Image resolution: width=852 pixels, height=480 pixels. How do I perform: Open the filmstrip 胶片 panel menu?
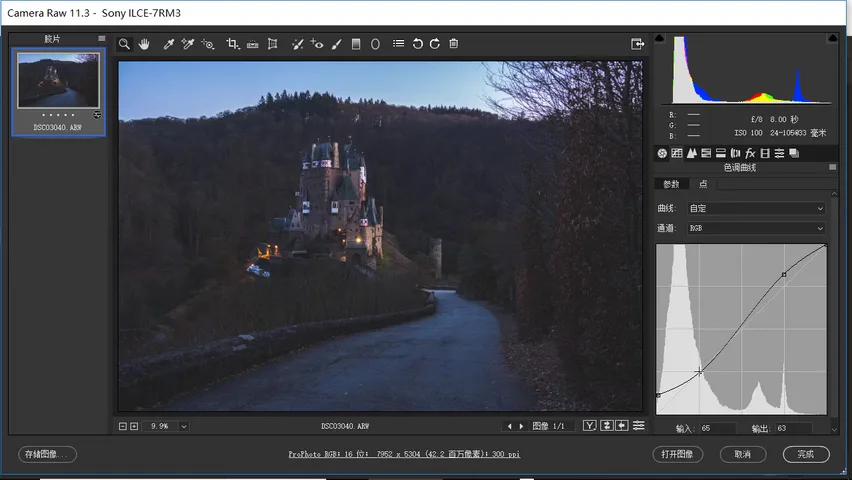[102, 39]
